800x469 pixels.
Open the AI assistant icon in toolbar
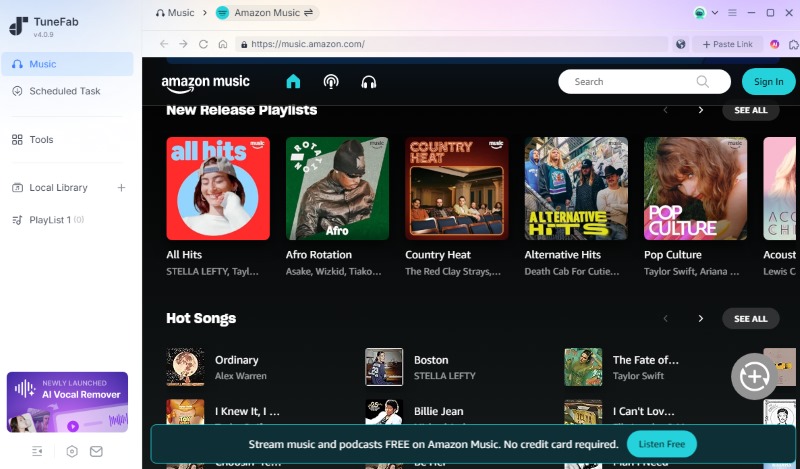[x=774, y=44]
